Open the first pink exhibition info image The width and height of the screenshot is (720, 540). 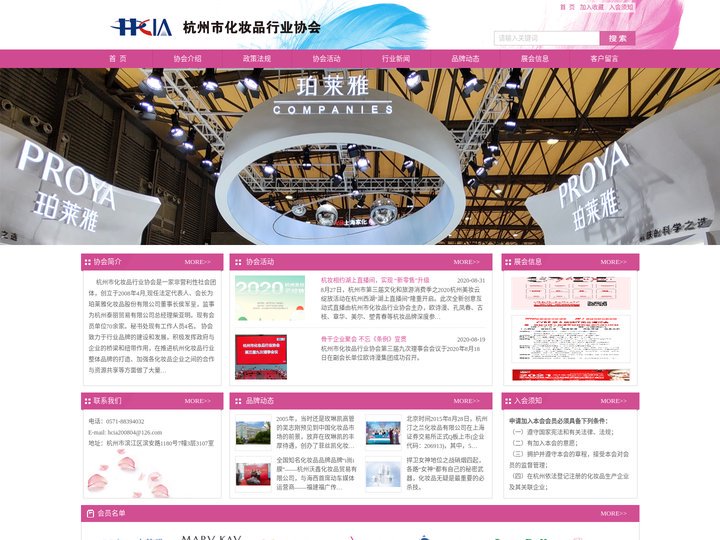click(x=571, y=293)
